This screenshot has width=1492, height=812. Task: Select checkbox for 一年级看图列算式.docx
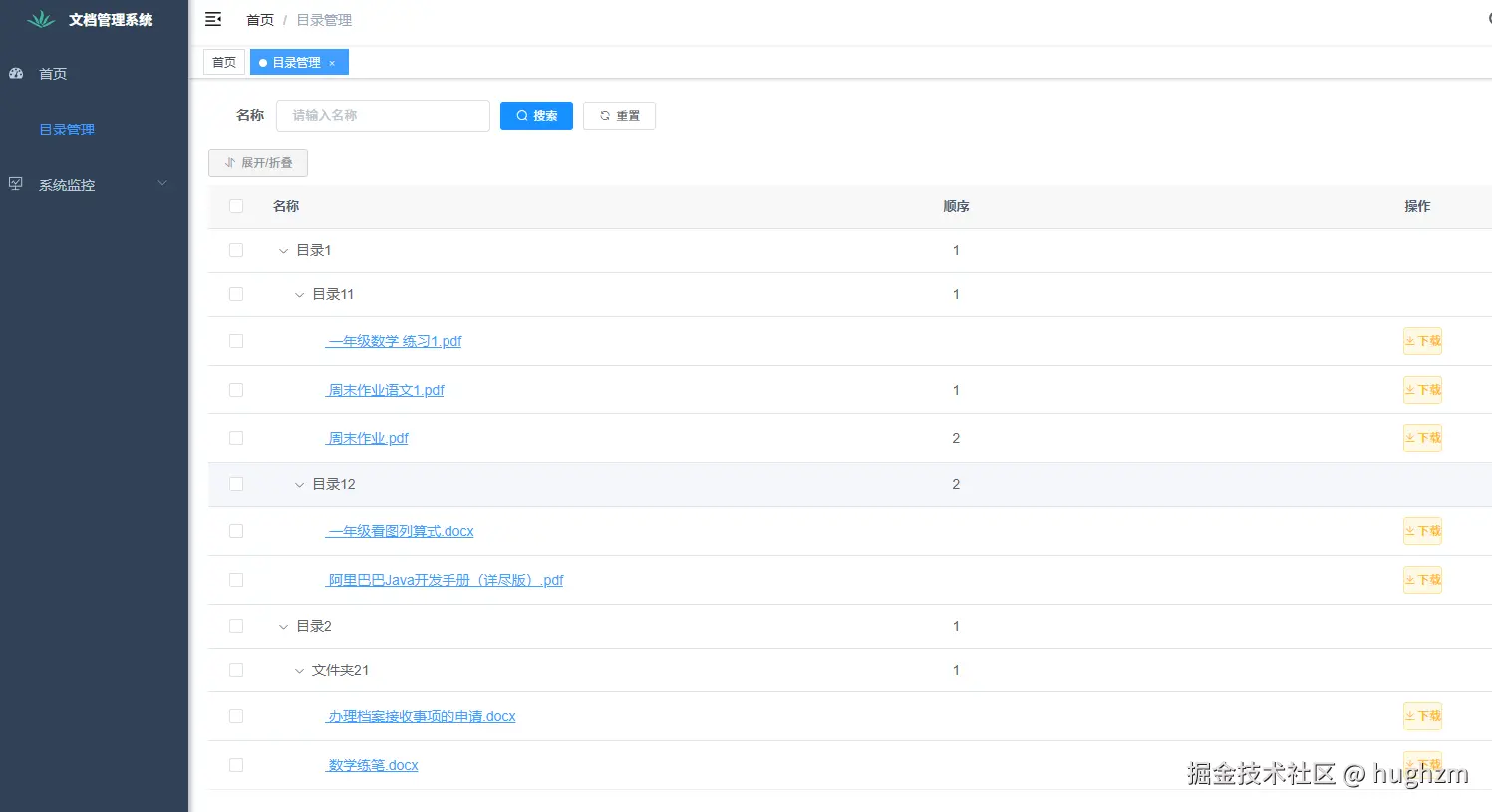pos(236,531)
